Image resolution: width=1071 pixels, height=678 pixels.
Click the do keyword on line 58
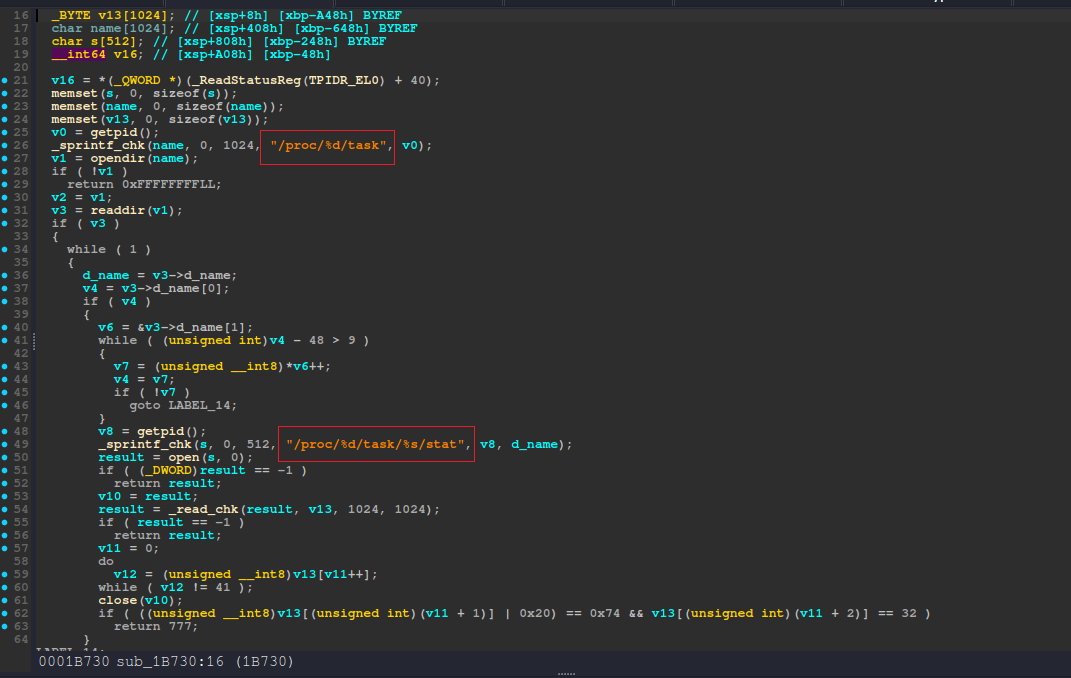click(x=106, y=561)
